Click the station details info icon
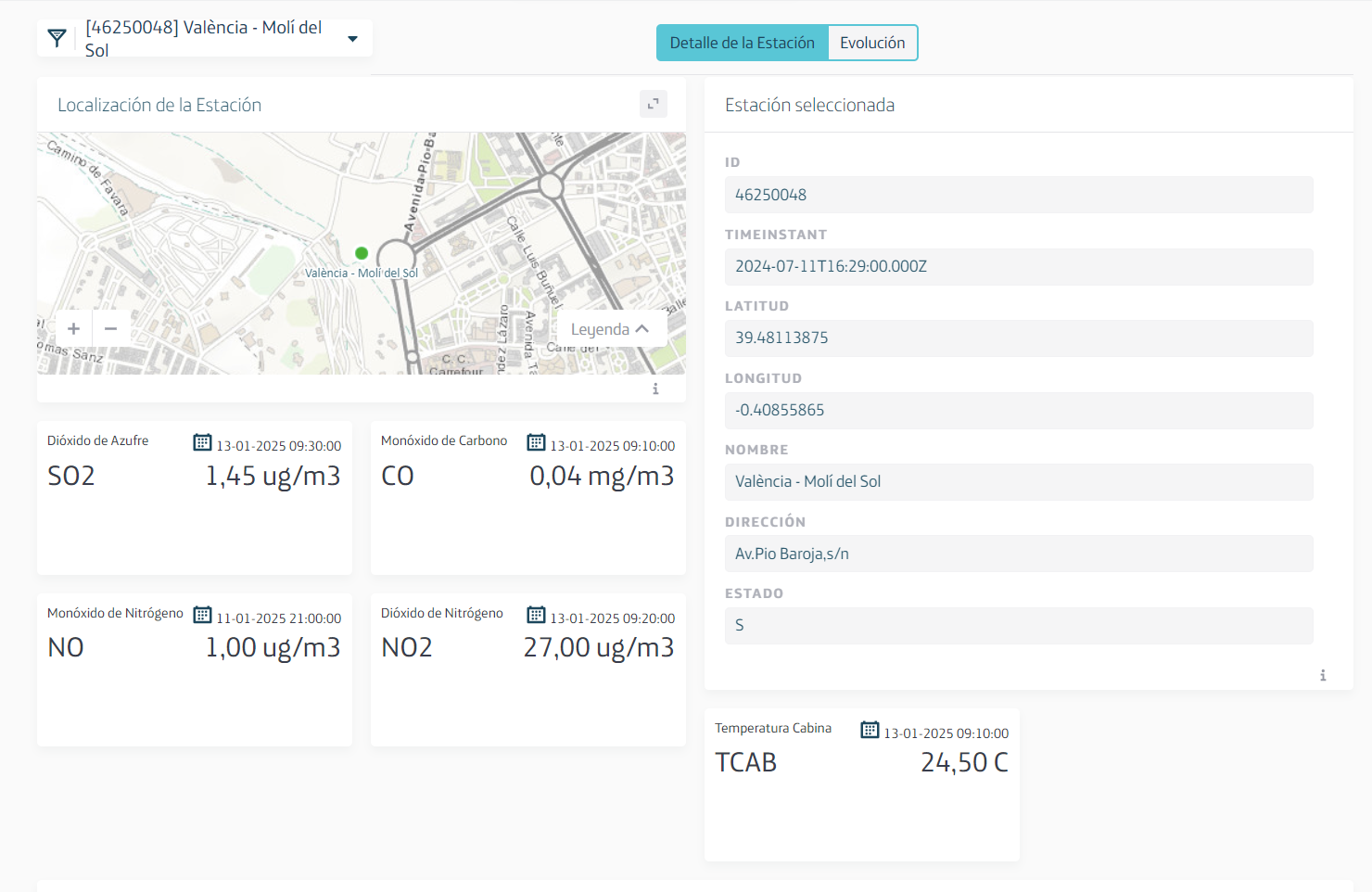This screenshot has height=892, width=1372. click(x=1323, y=675)
